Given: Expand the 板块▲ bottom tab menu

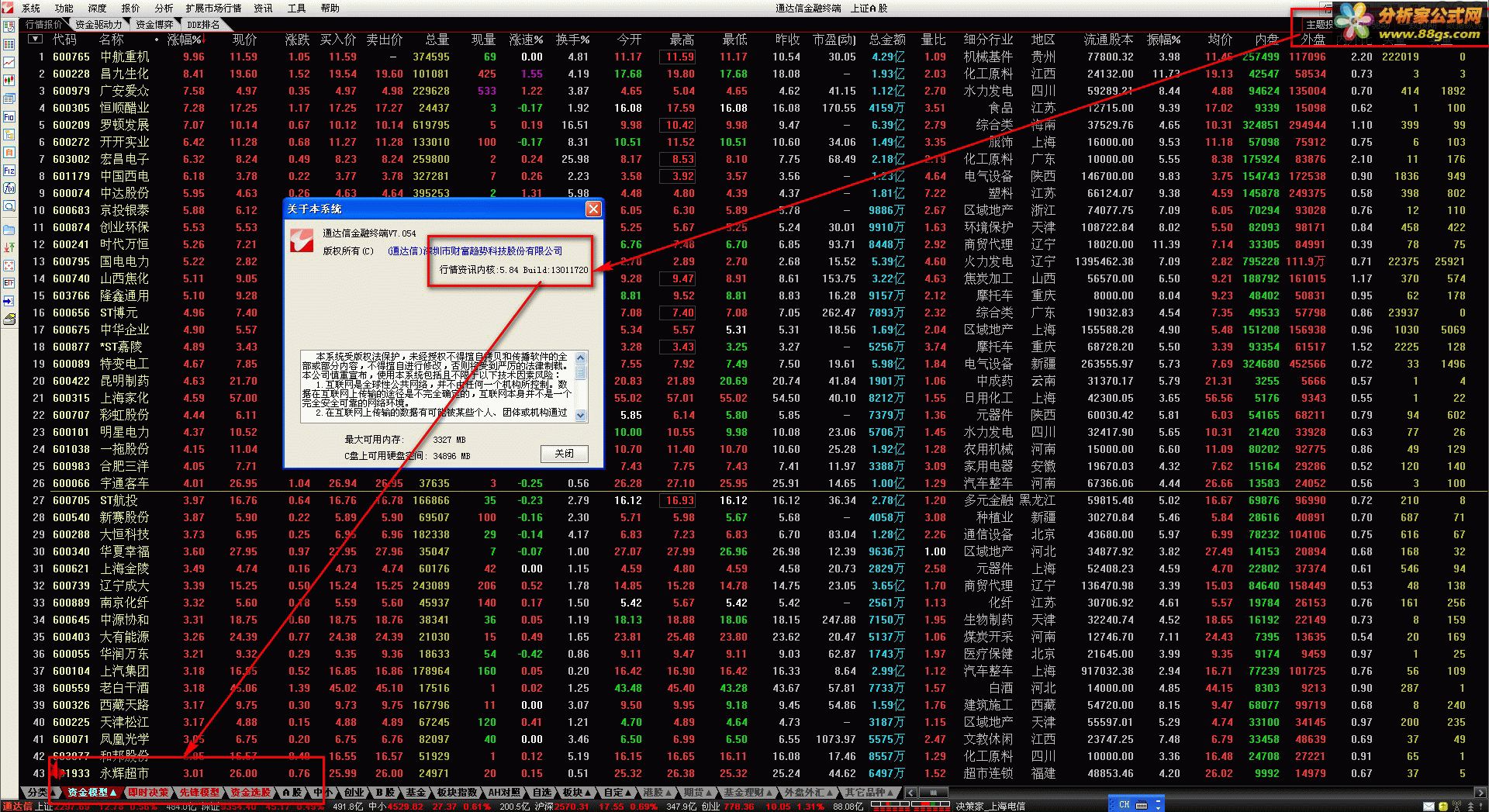Looking at the screenshot, I should 577,792.
